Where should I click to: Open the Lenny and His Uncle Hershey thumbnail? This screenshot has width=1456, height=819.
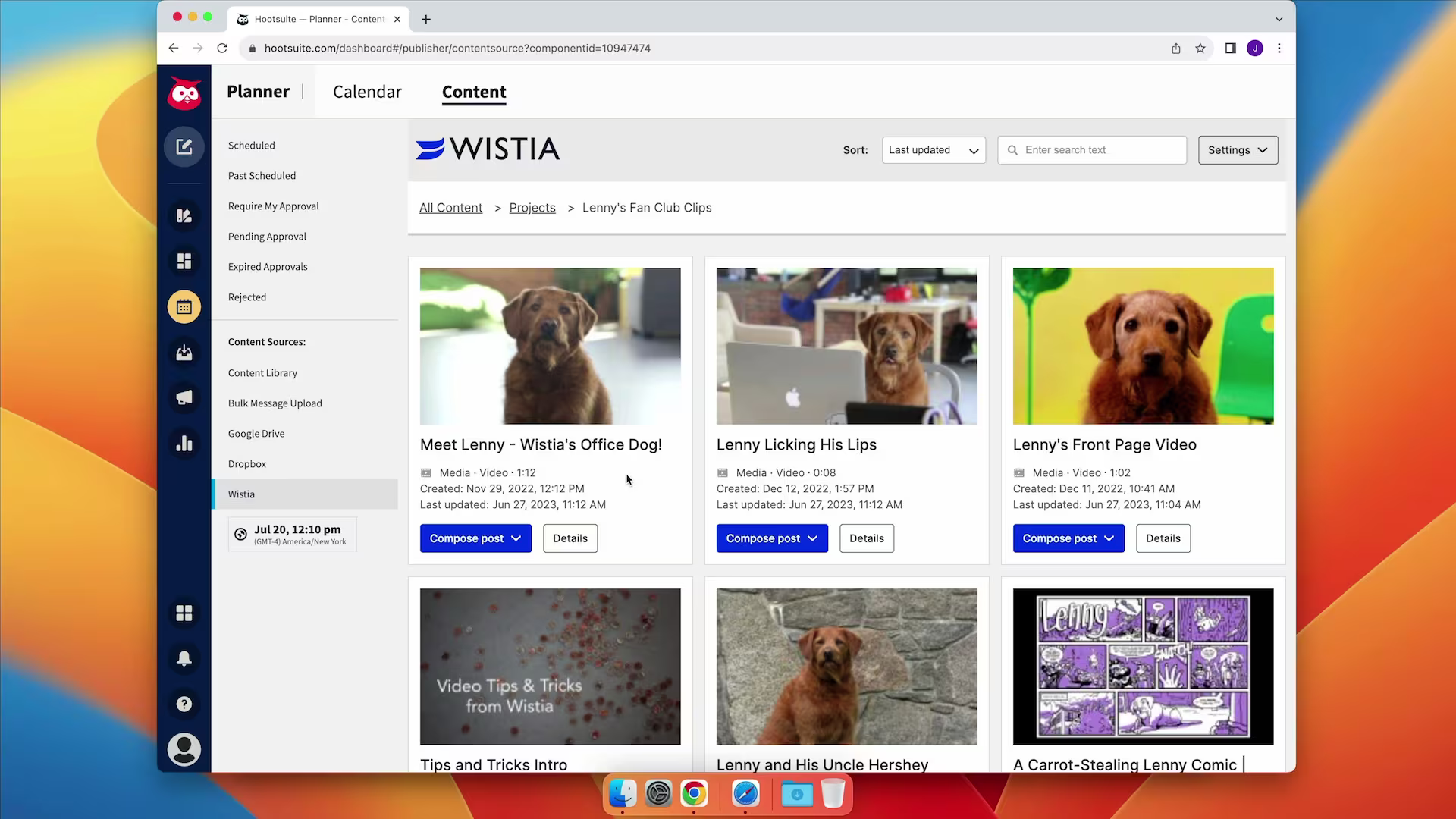coord(847,667)
